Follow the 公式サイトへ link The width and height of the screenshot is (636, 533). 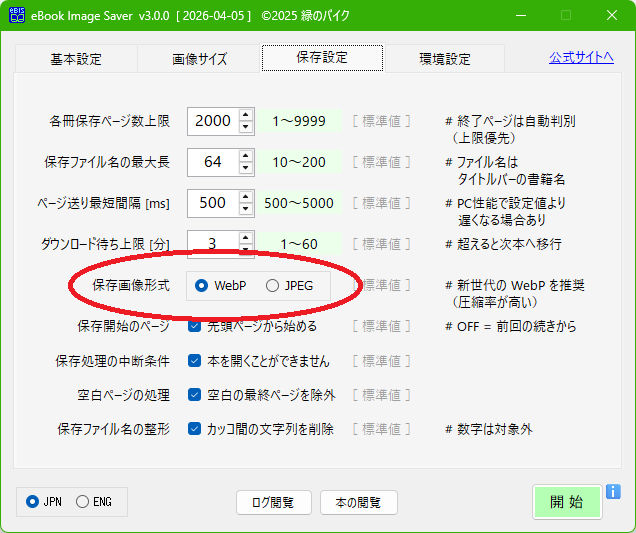(581, 57)
